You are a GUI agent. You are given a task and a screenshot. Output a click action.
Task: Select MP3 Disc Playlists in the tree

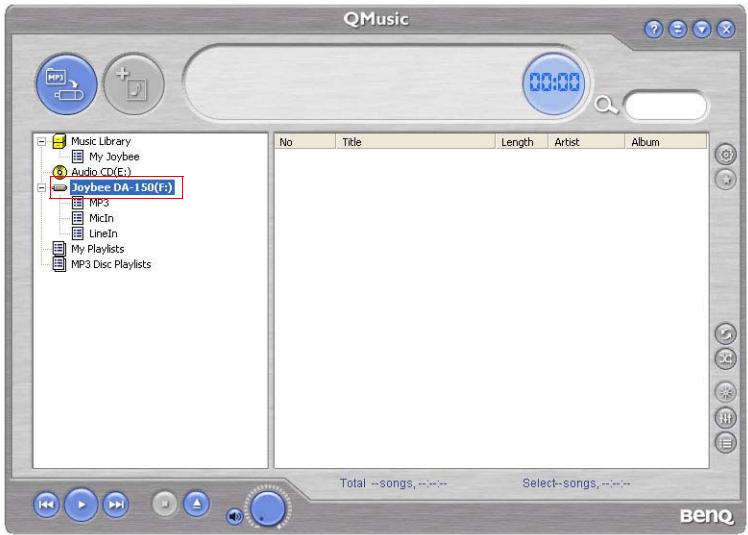[111, 264]
